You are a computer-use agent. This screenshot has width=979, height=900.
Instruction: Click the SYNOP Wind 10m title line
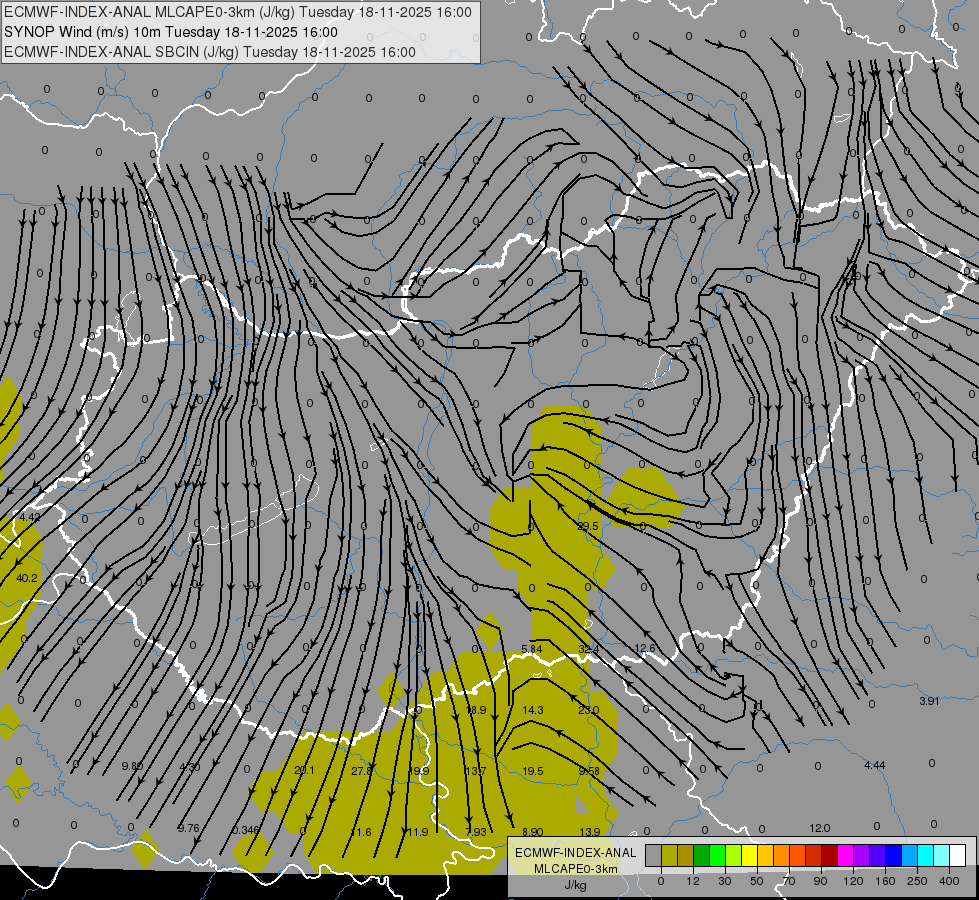pyautogui.click(x=170, y=32)
